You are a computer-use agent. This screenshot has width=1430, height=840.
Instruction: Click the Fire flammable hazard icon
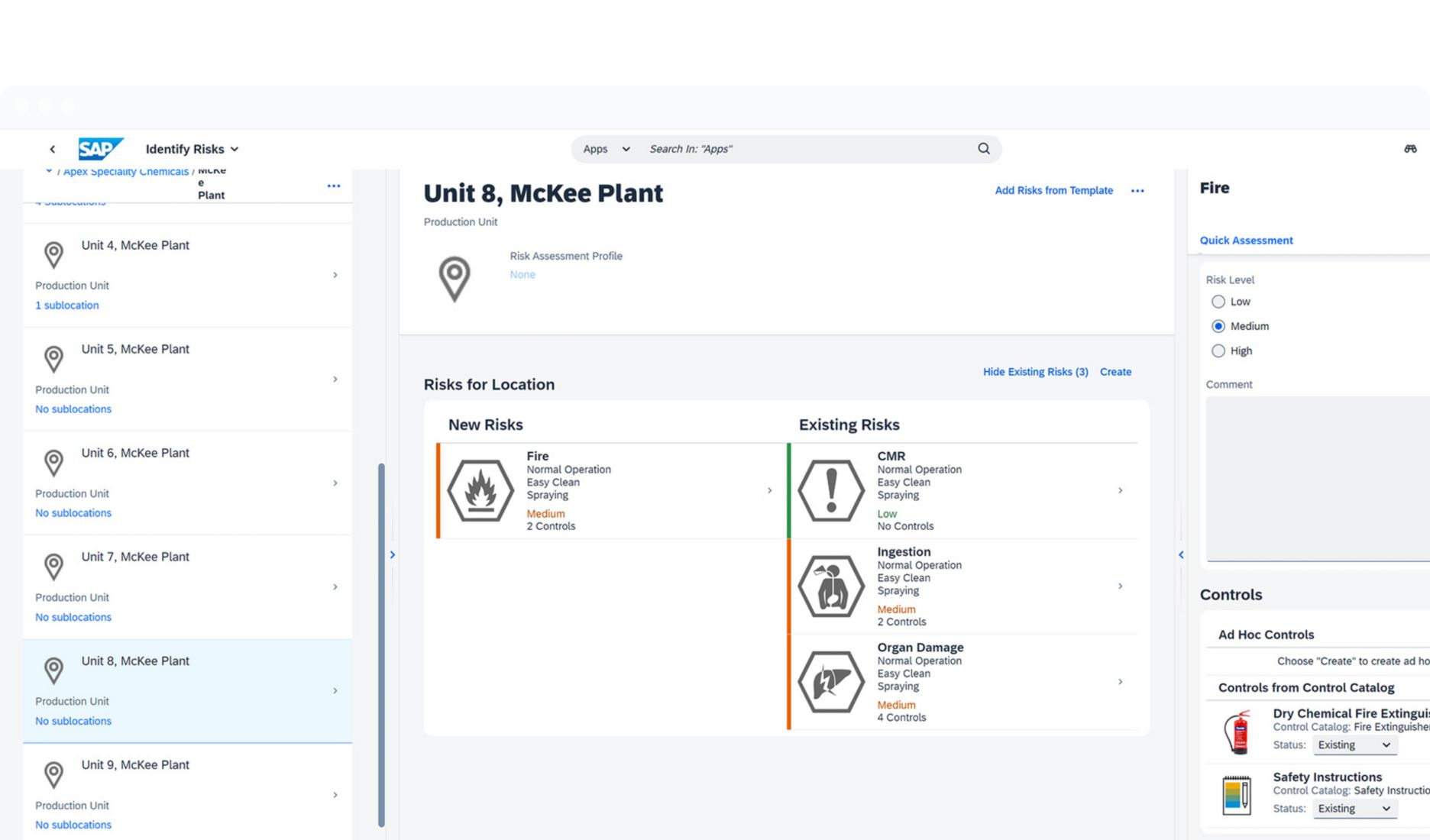coord(481,490)
